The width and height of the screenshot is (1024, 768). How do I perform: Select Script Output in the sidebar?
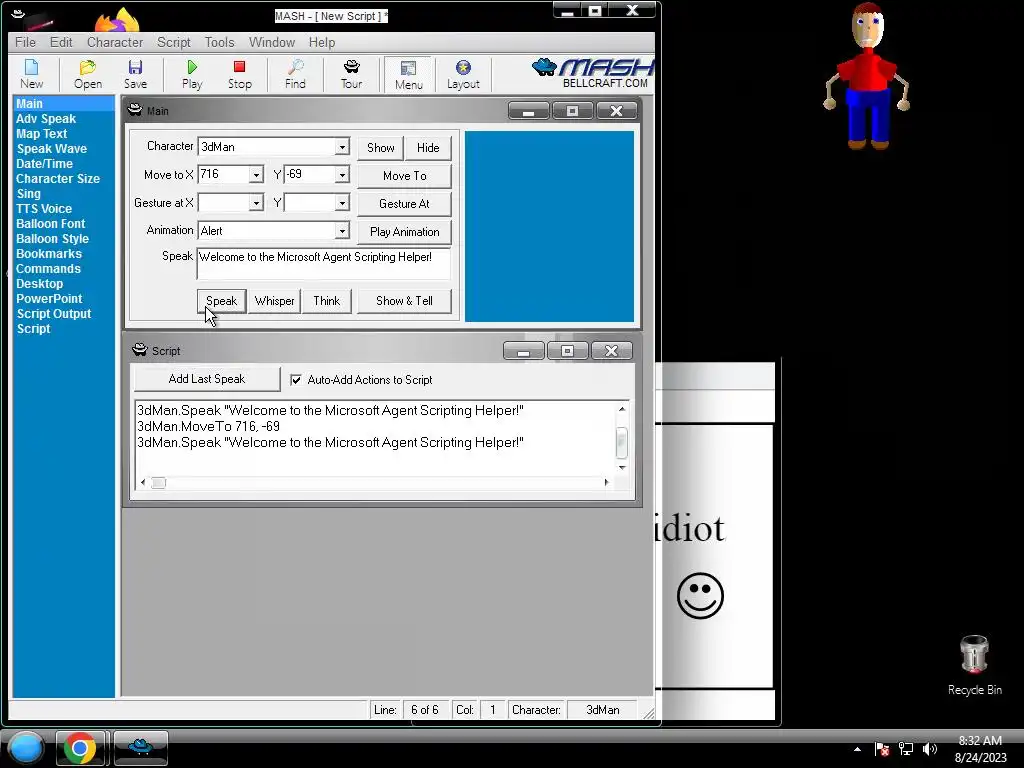(54, 314)
